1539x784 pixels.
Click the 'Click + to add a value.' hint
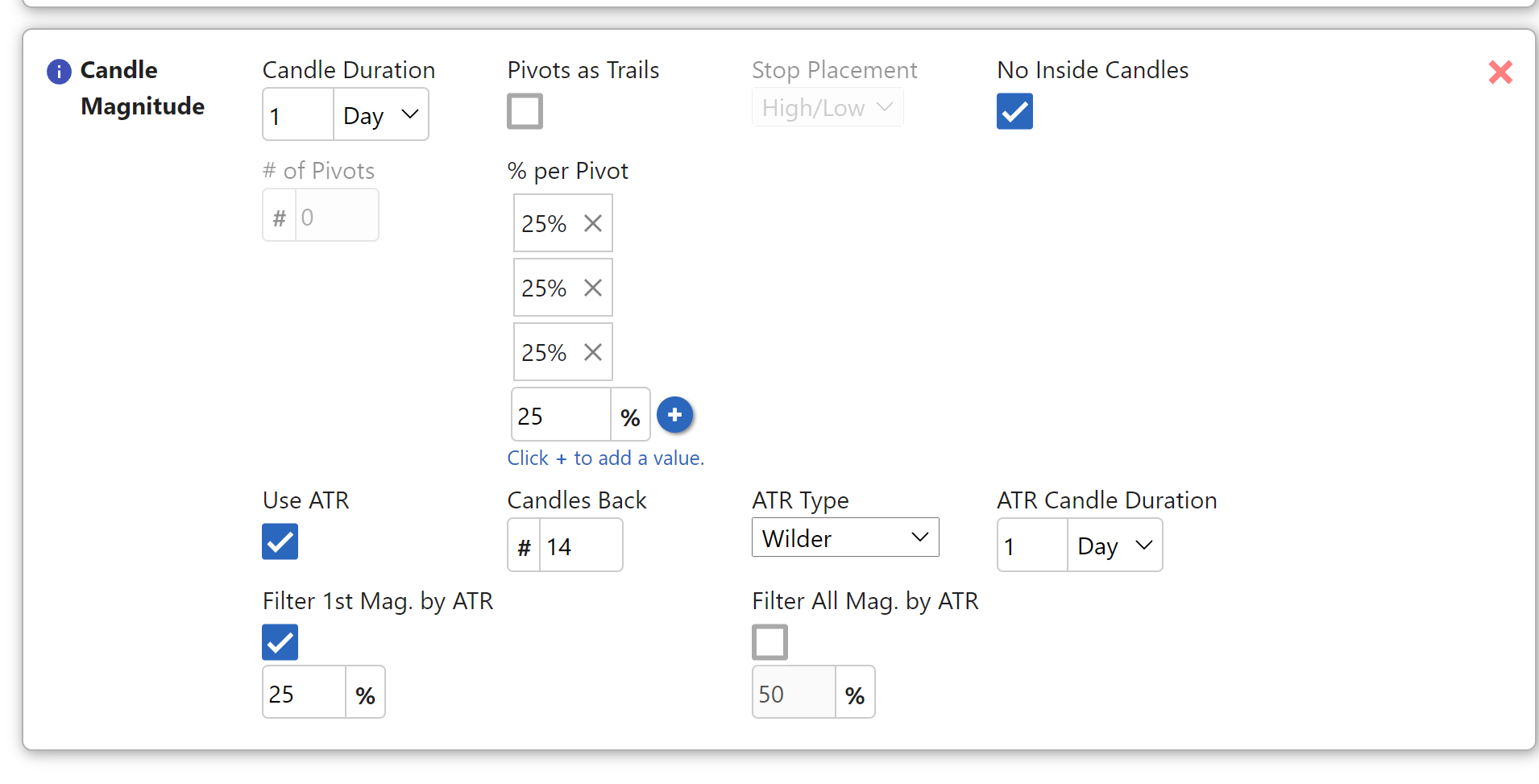point(606,458)
